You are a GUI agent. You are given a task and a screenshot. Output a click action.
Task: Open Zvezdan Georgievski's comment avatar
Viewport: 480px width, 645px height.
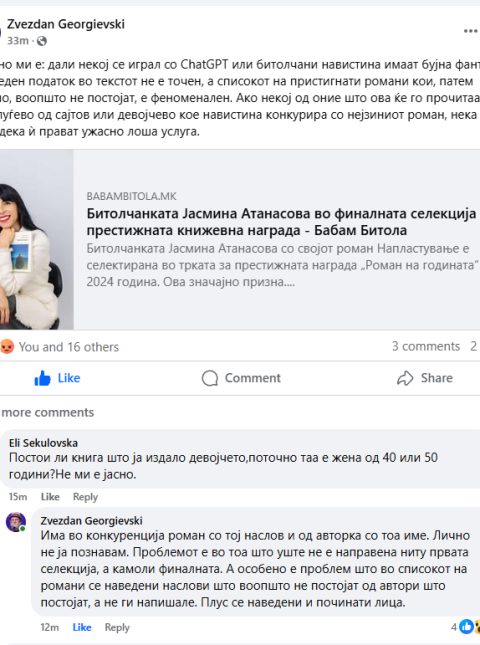click(16, 522)
